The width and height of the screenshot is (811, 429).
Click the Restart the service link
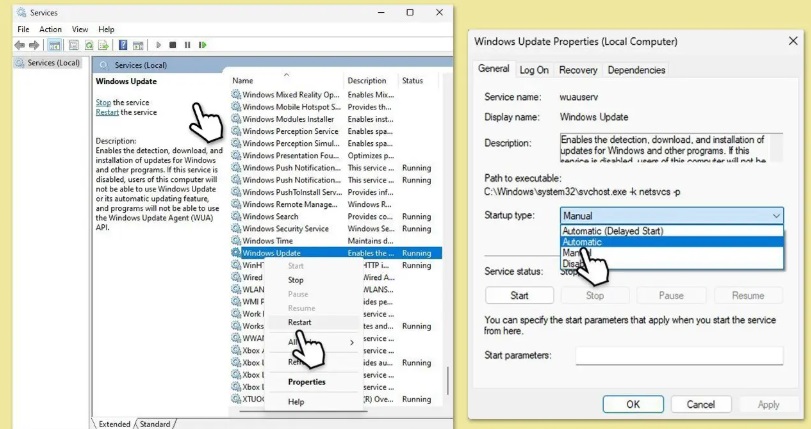(107, 112)
